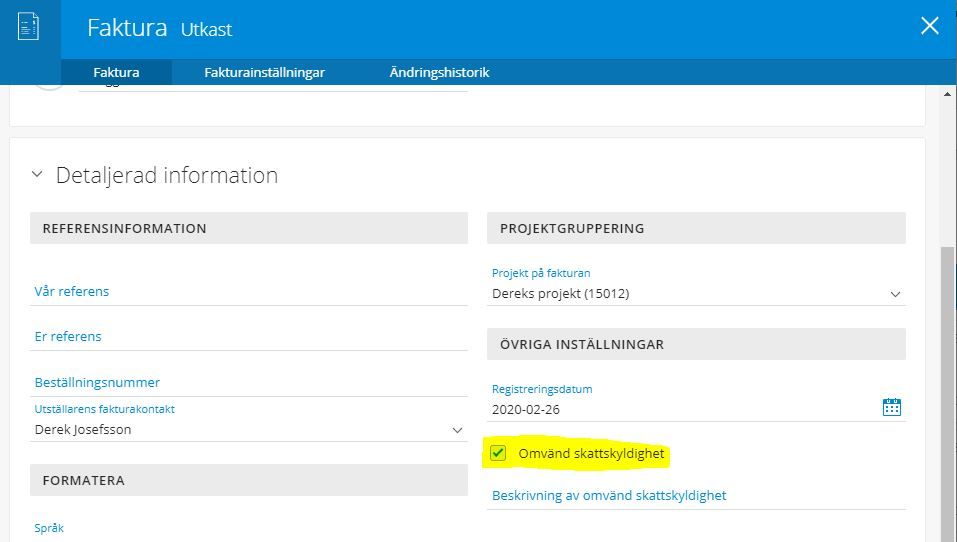Expand Utställarens fakturakontakt dropdown
This screenshot has height=542, width=957.
coord(457,430)
